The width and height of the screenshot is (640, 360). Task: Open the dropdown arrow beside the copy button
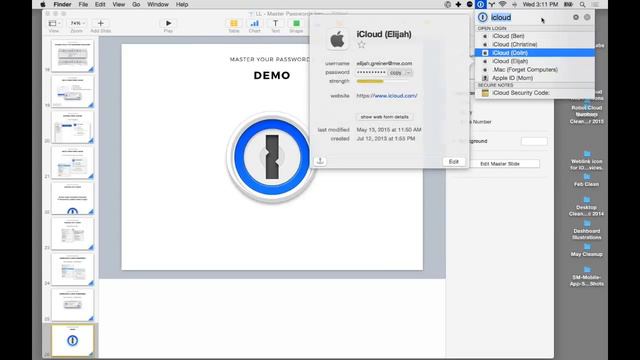tap(408, 73)
